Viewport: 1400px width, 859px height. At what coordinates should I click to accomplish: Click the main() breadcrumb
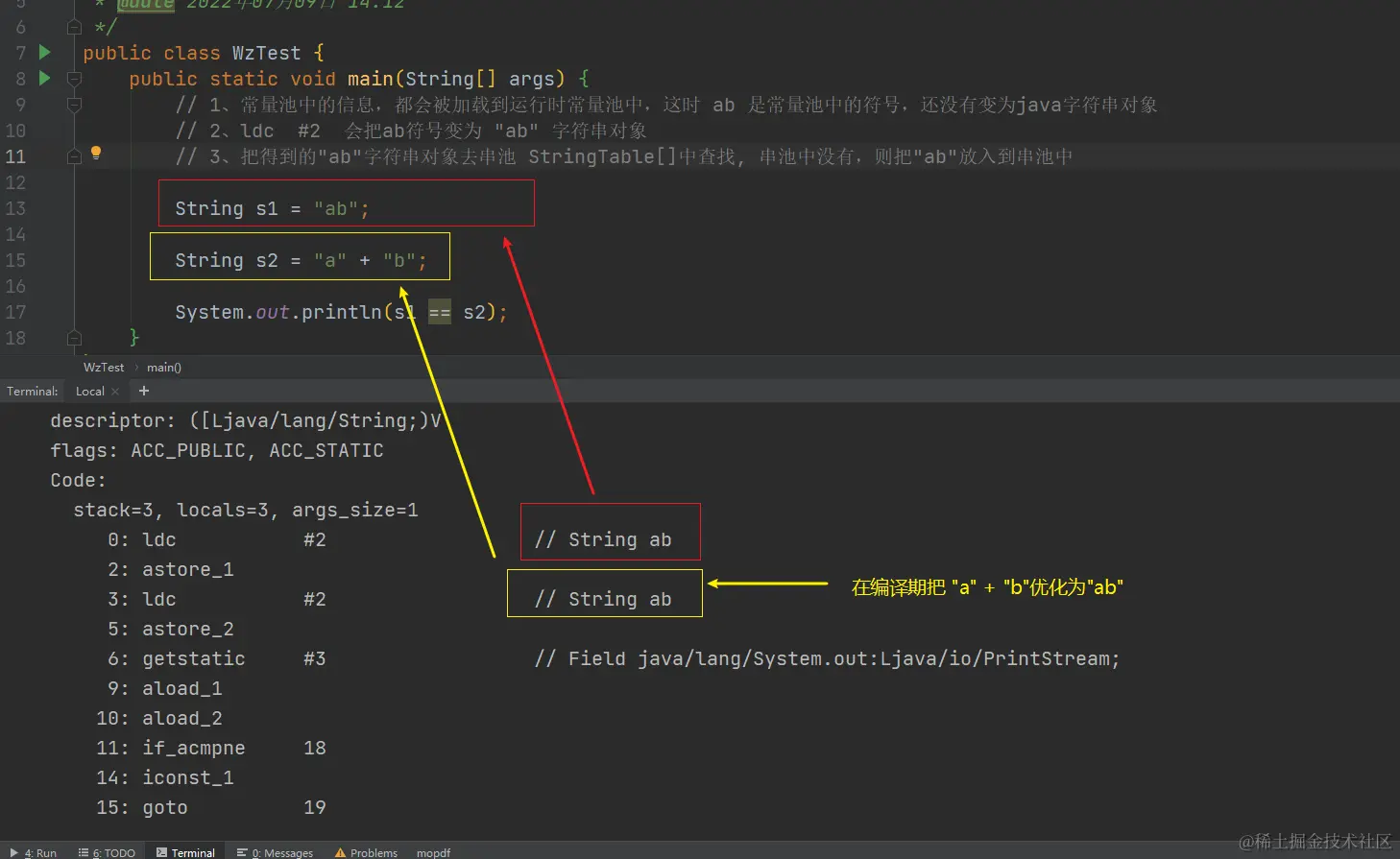(x=164, y=368)
